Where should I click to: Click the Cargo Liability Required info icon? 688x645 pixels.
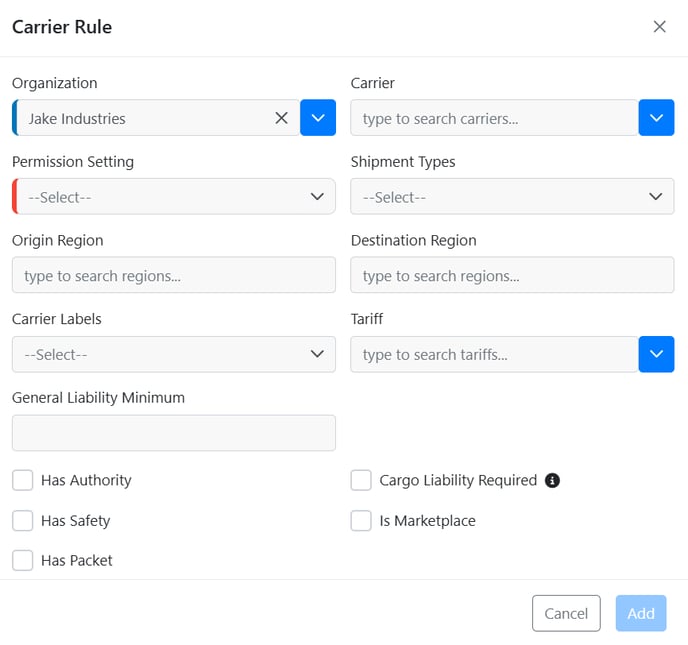552,480
